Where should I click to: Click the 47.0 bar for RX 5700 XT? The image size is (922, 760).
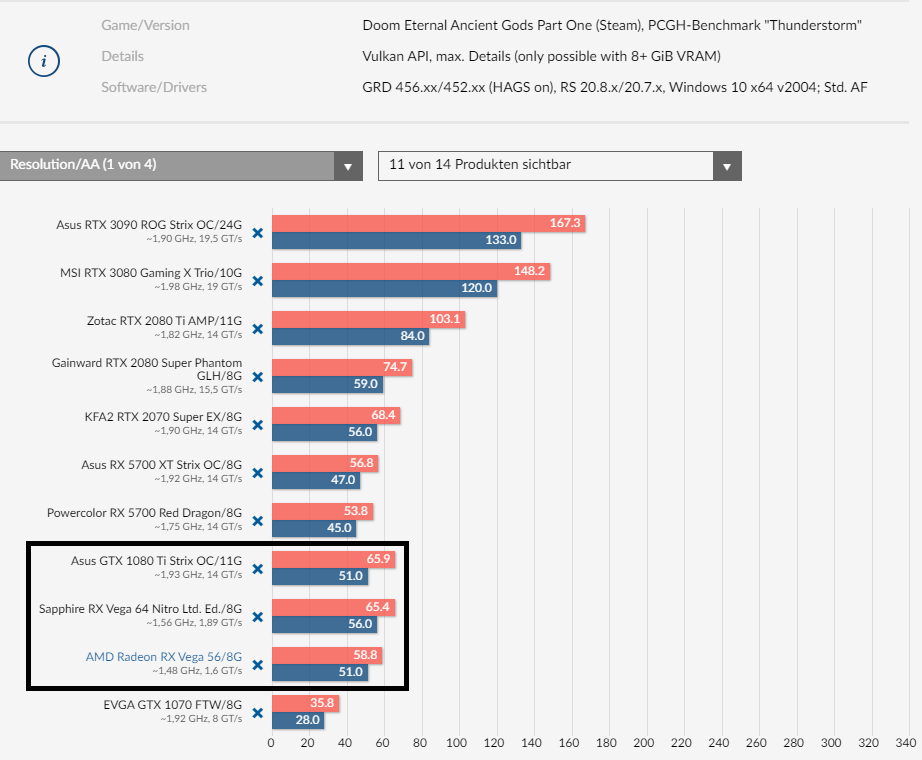316,480
